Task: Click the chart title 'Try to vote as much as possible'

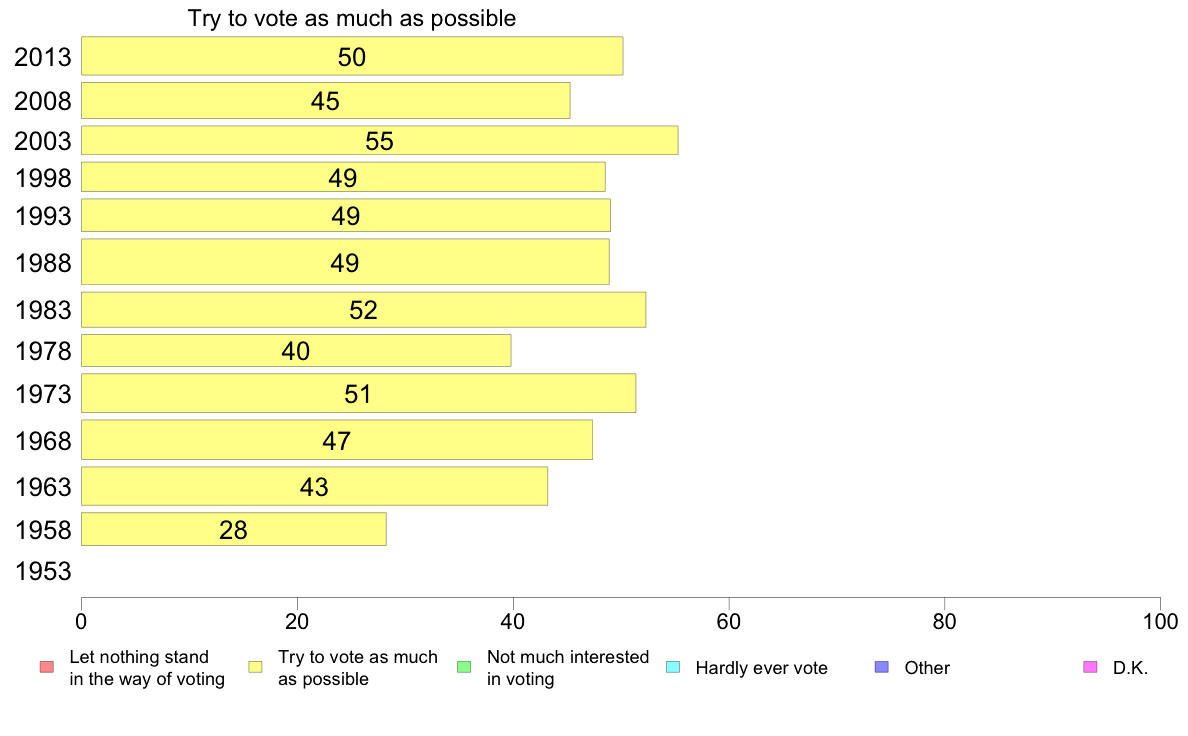Action: (x=352, y=18)
